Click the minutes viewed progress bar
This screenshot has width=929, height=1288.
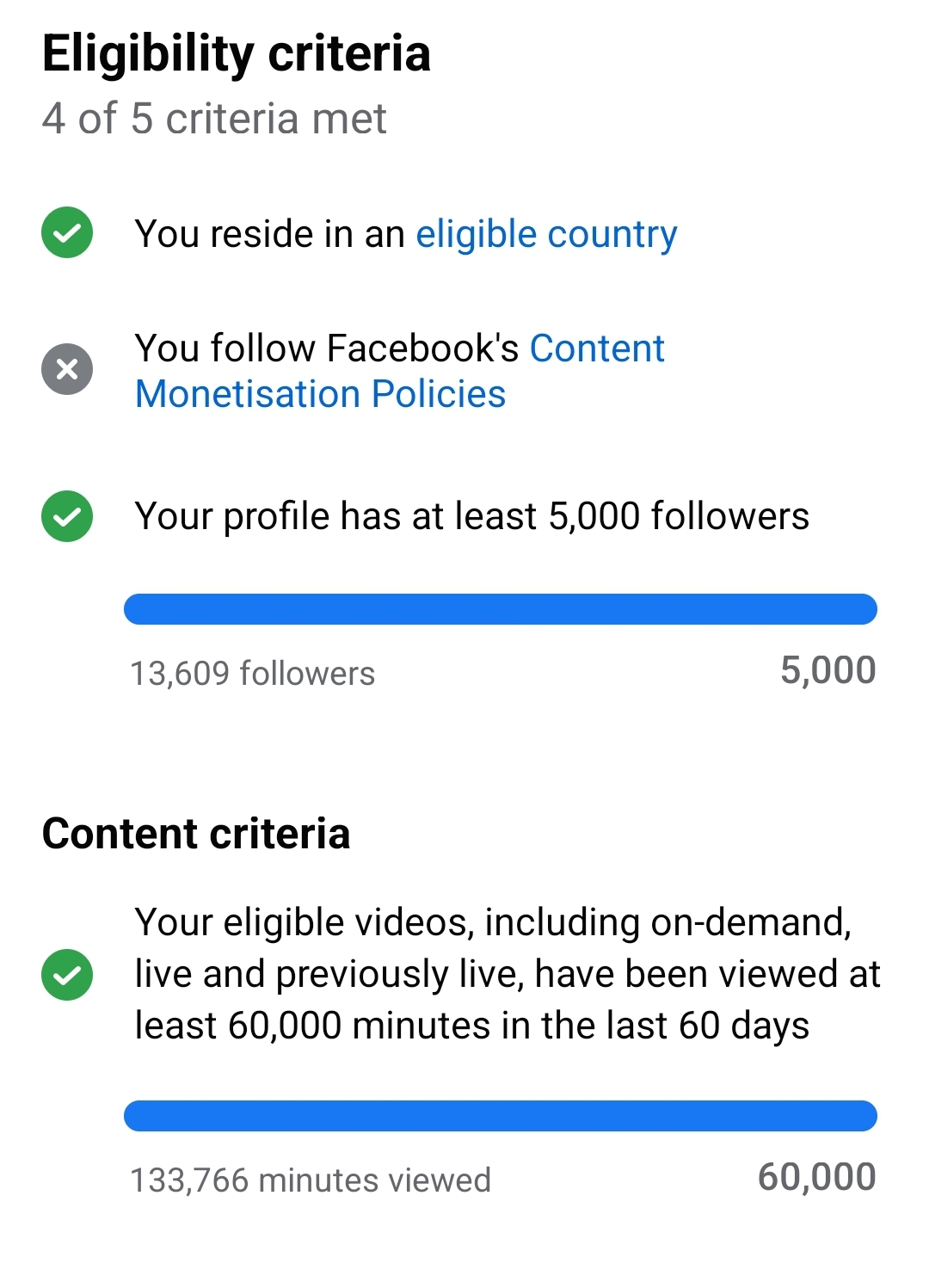(x=500, y=1116)
